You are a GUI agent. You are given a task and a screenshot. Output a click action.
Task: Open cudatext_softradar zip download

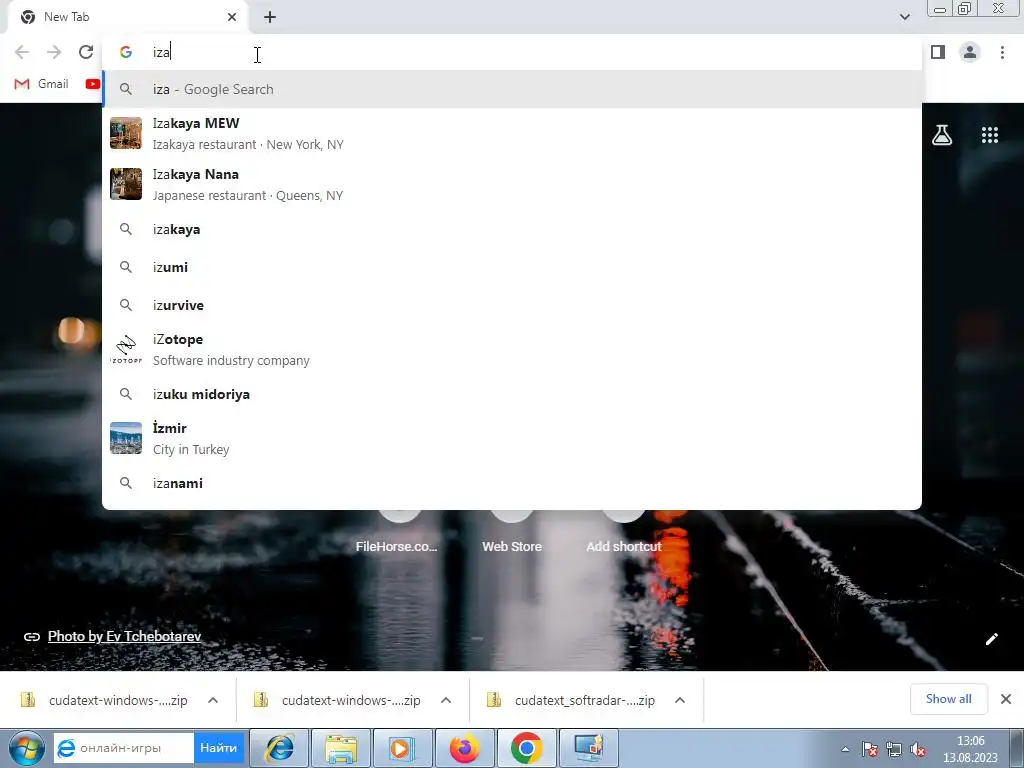click(571, 700)
